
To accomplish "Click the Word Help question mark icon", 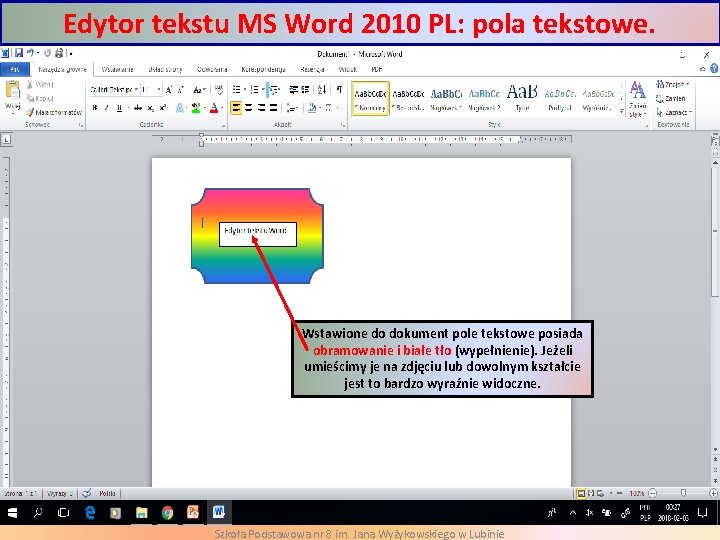I will (x=714, y=69).
